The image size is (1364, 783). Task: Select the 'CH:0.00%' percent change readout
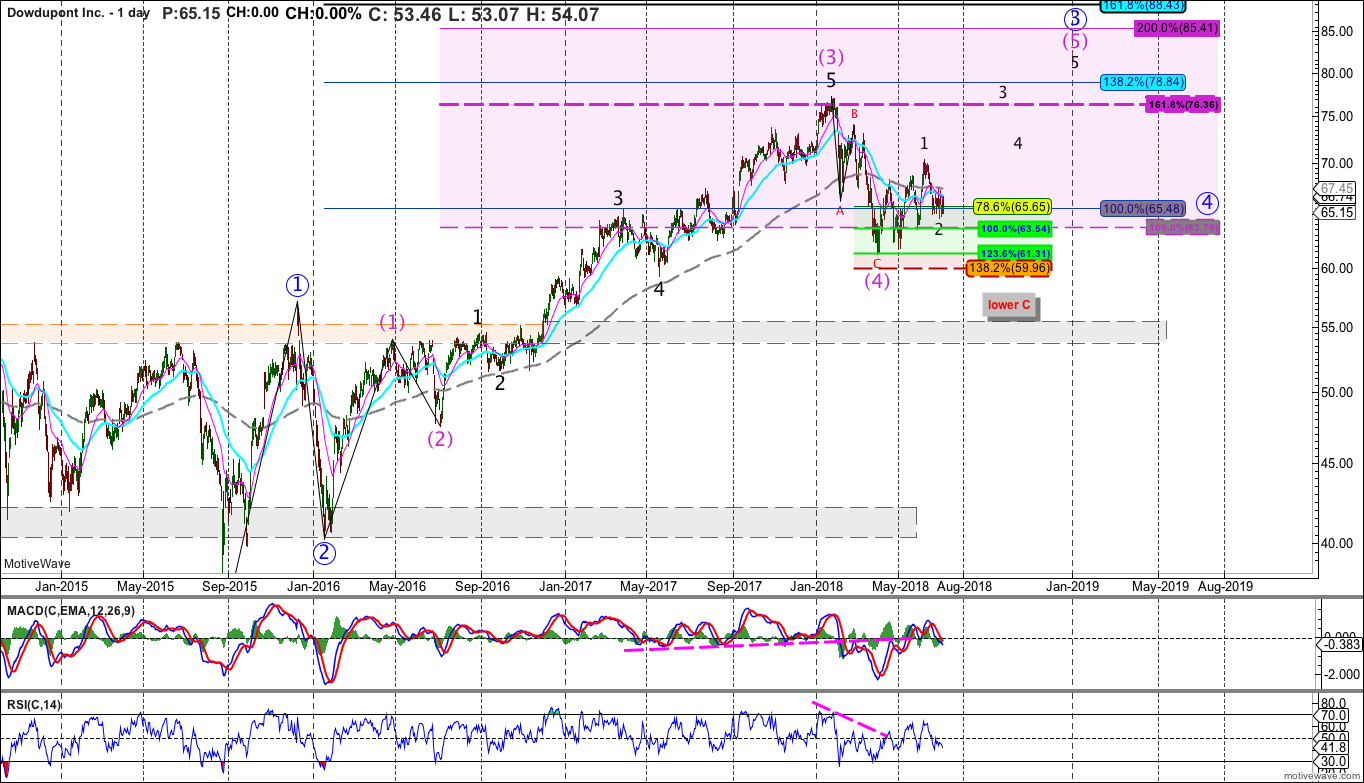323,15
